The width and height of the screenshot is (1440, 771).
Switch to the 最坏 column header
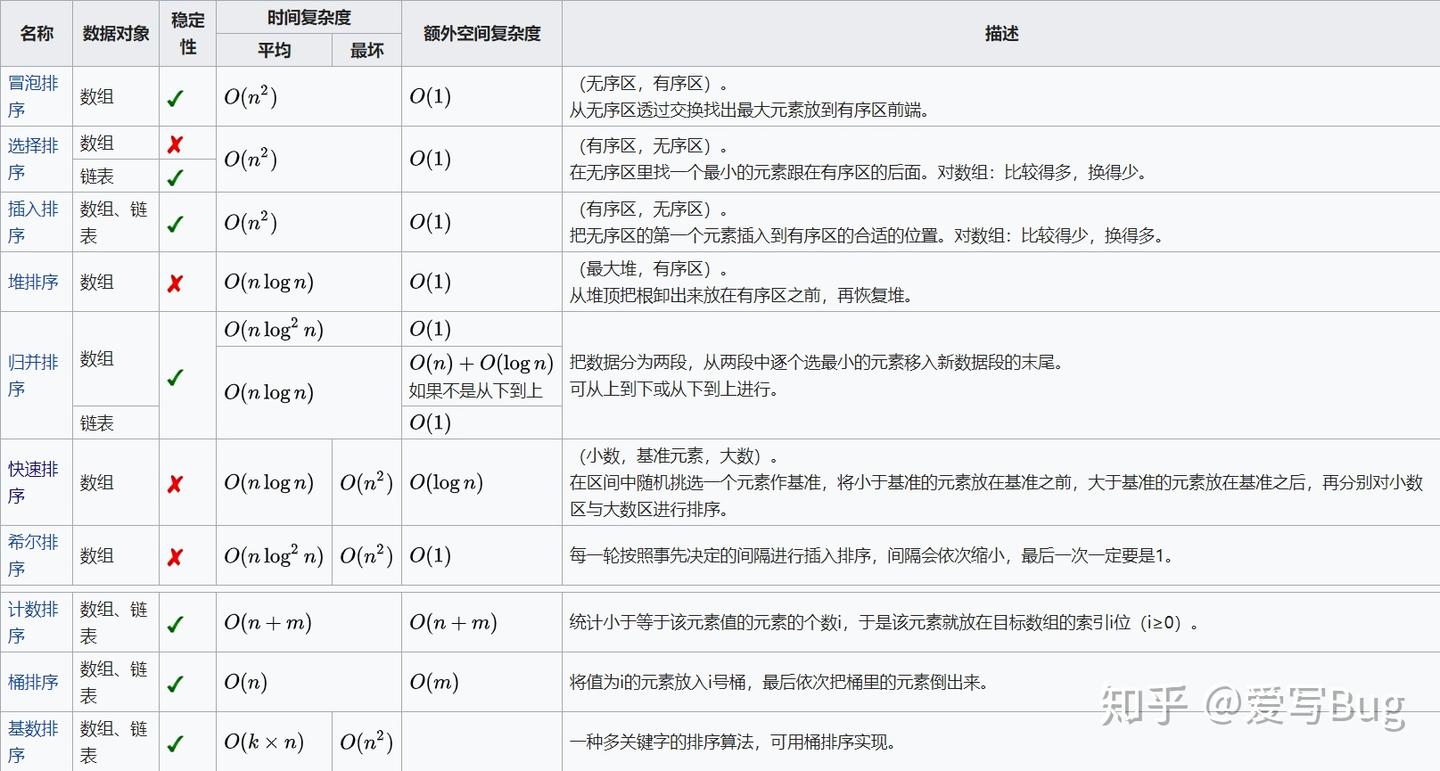366,50
